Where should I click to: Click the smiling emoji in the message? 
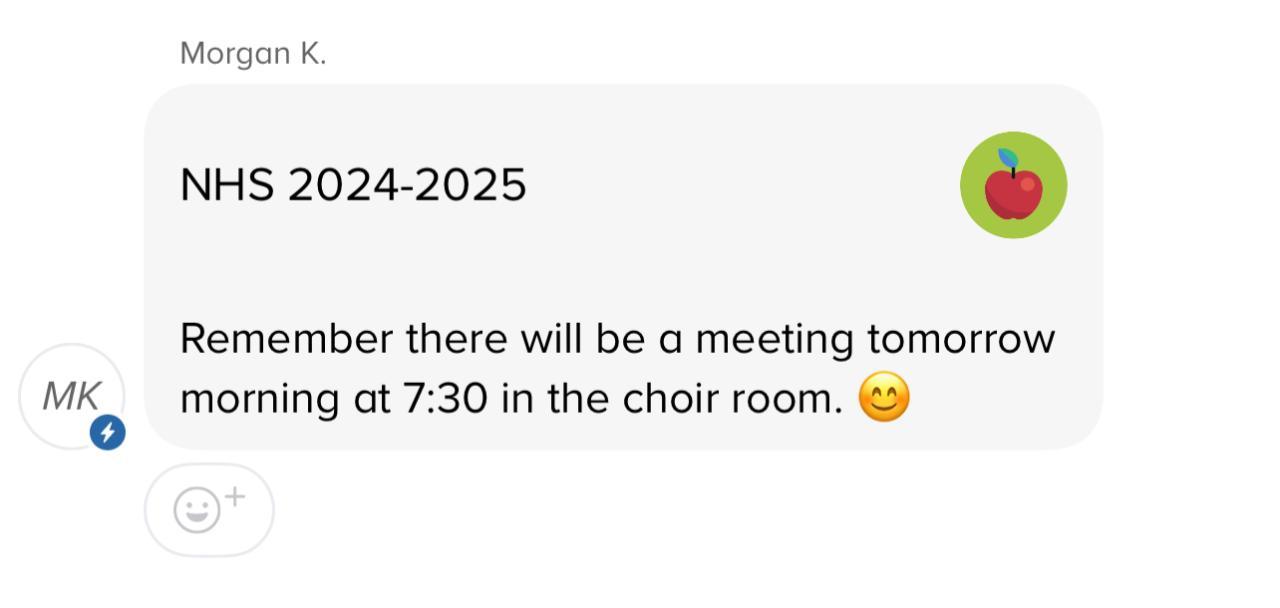click(885, 399)
